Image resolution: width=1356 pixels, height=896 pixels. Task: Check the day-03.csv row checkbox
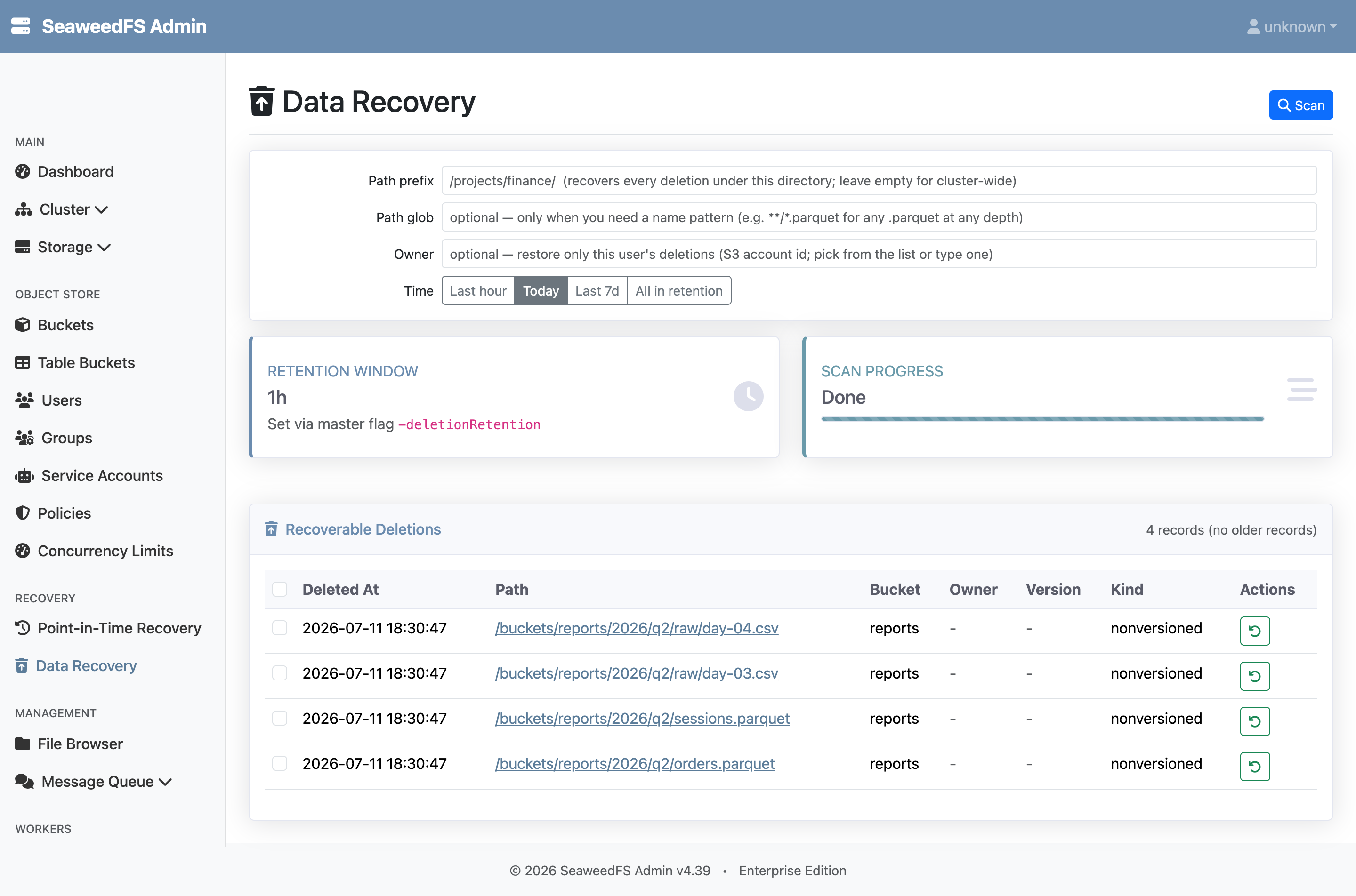[280, 673]
